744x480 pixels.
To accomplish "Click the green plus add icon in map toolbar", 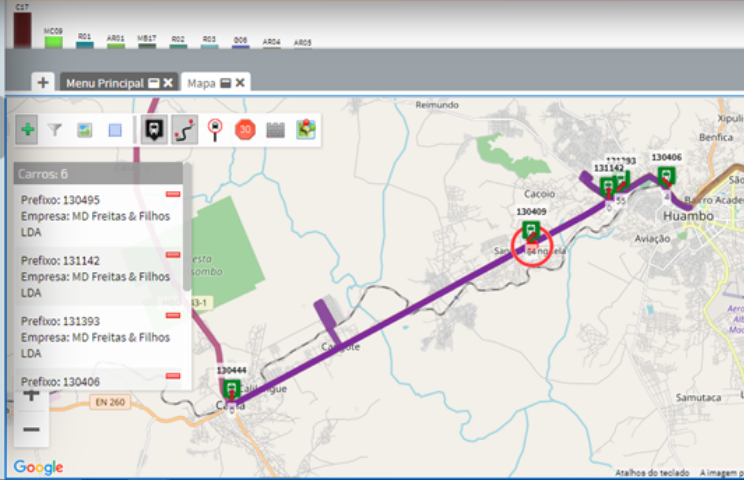I will pyautogui.click(x=28, y=130).
